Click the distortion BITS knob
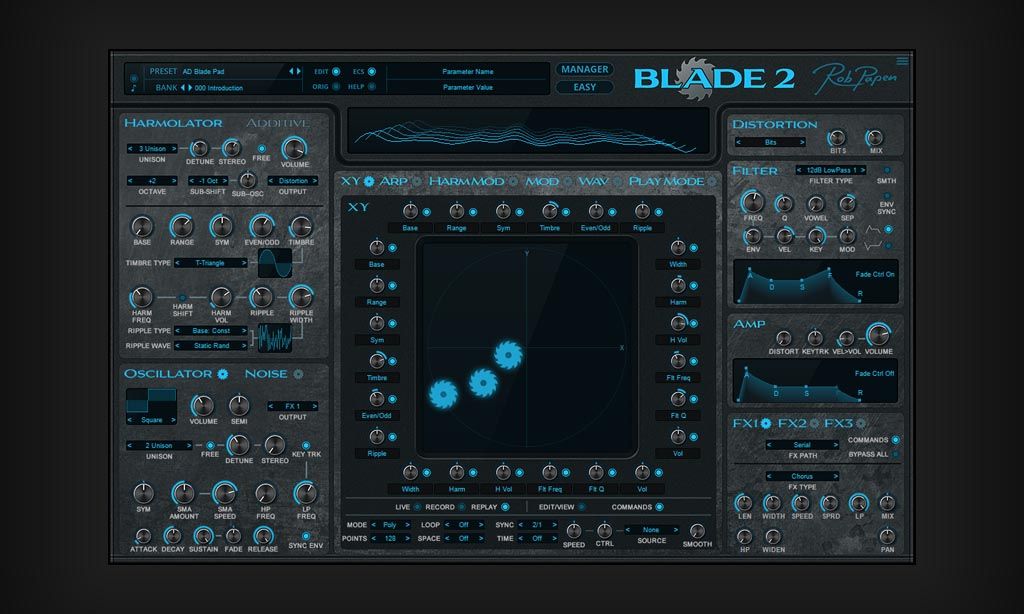 (x=837, y=138)
